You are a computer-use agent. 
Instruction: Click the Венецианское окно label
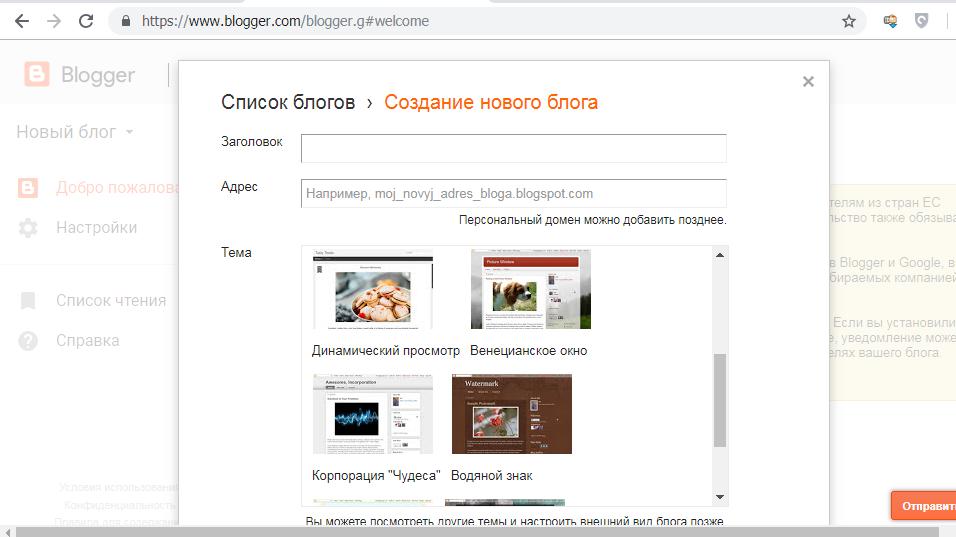click(529, 351)
